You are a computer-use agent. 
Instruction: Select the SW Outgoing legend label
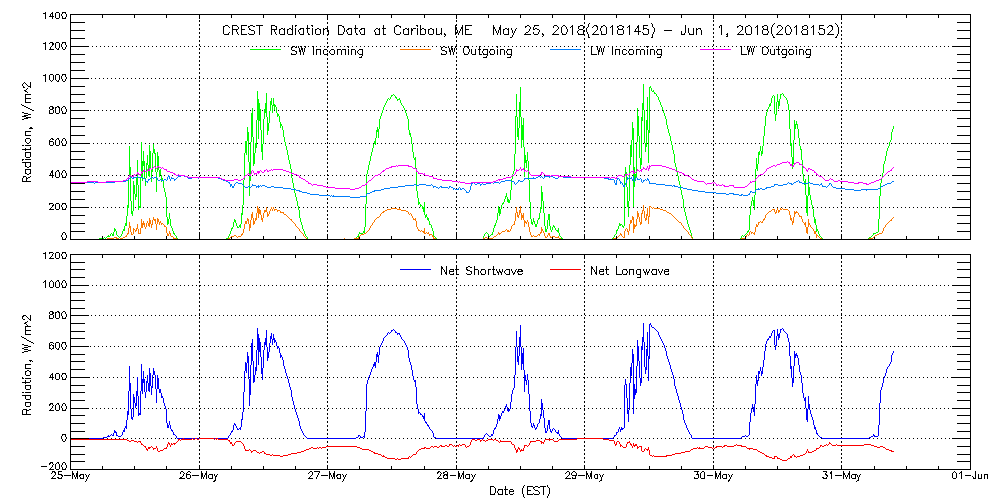[476, 51]
